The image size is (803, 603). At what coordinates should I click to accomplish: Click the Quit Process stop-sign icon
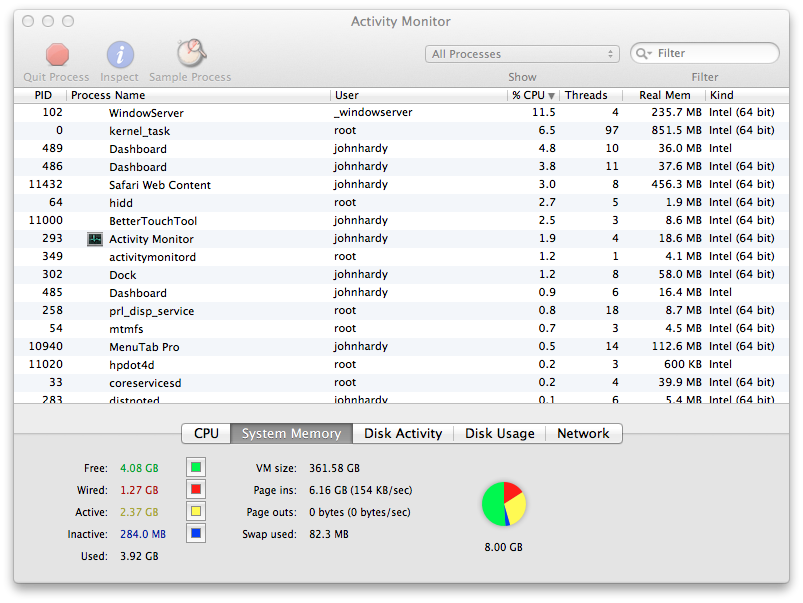coord(57,55)
